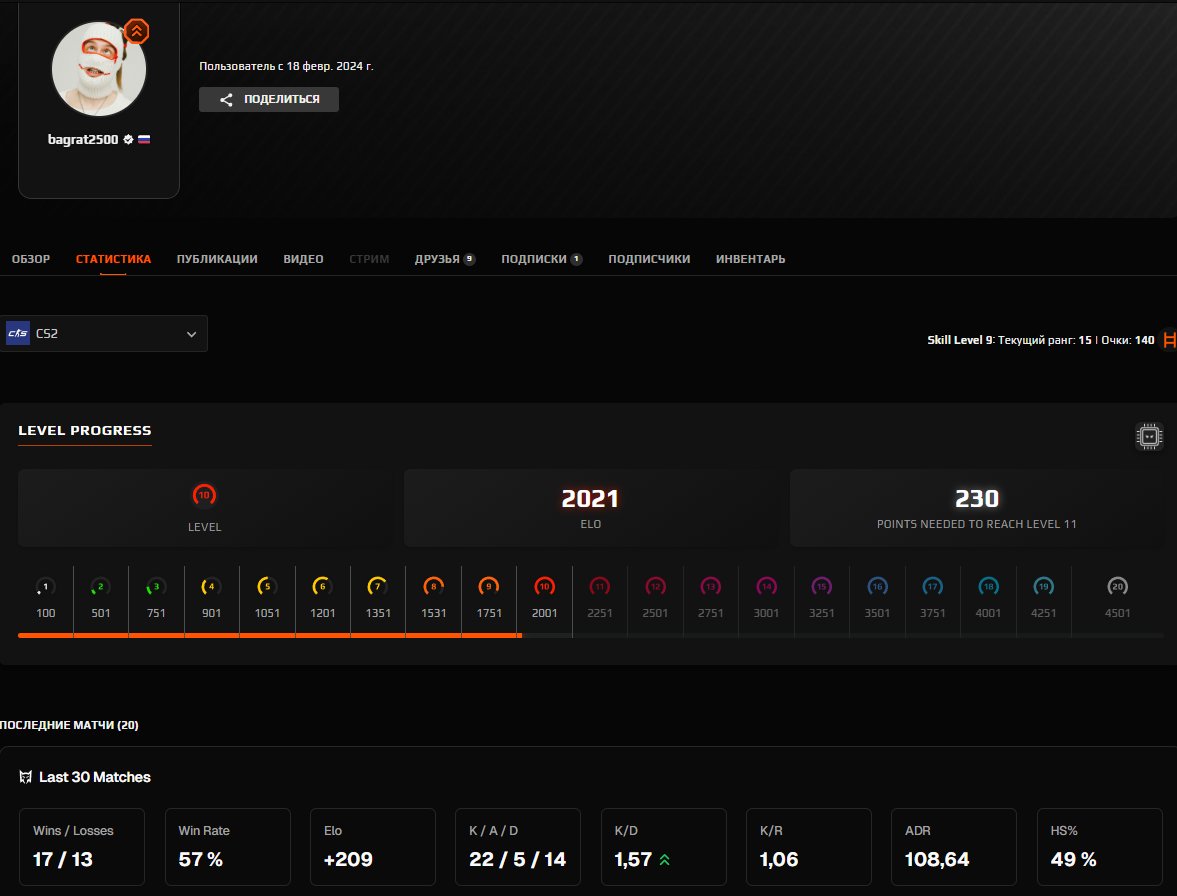
Task: Select the level 10 badge above LEVEL
Action: 204,494
